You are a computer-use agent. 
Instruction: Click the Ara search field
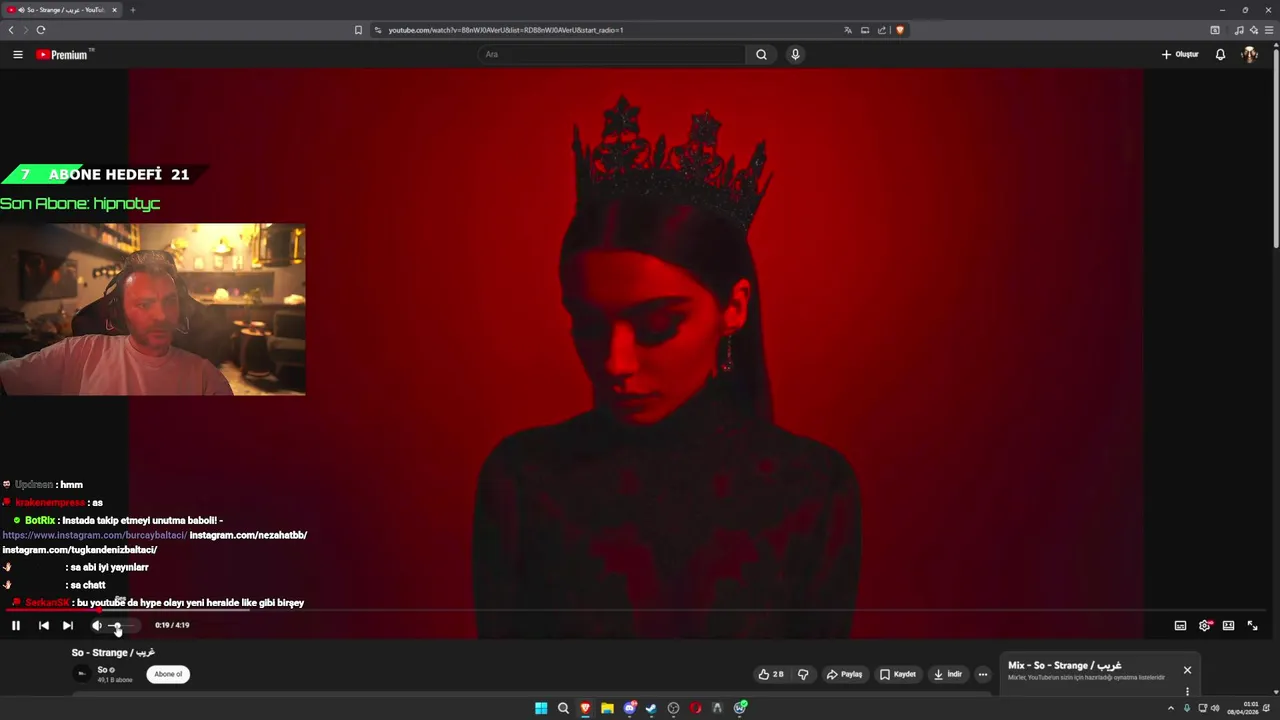pyautogui.click(x=611, y=55)
